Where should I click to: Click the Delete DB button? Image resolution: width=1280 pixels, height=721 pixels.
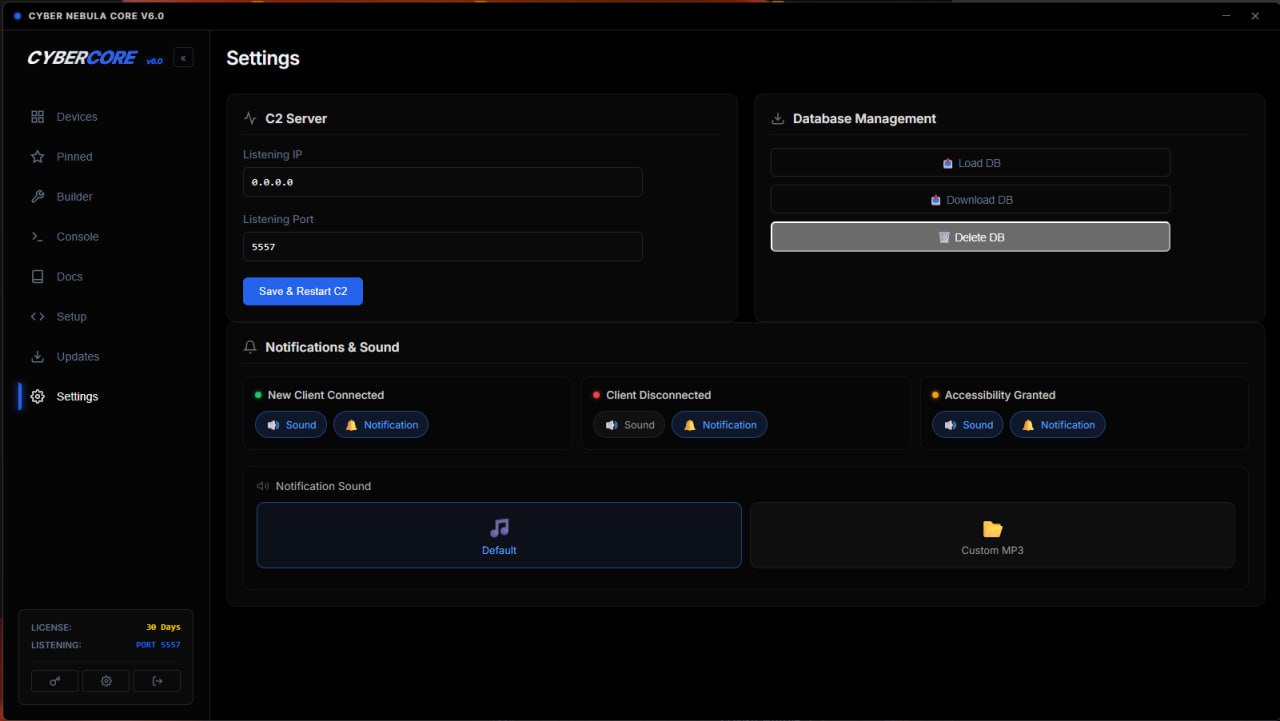coord(970,237)
